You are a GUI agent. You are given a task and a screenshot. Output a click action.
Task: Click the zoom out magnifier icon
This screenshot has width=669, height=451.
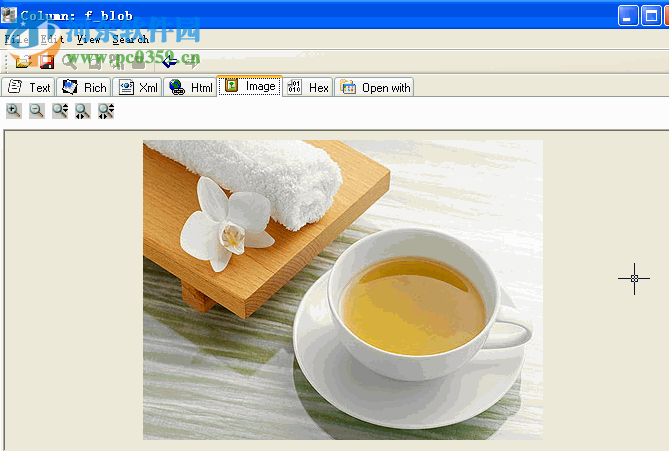[x=37, y=111]
